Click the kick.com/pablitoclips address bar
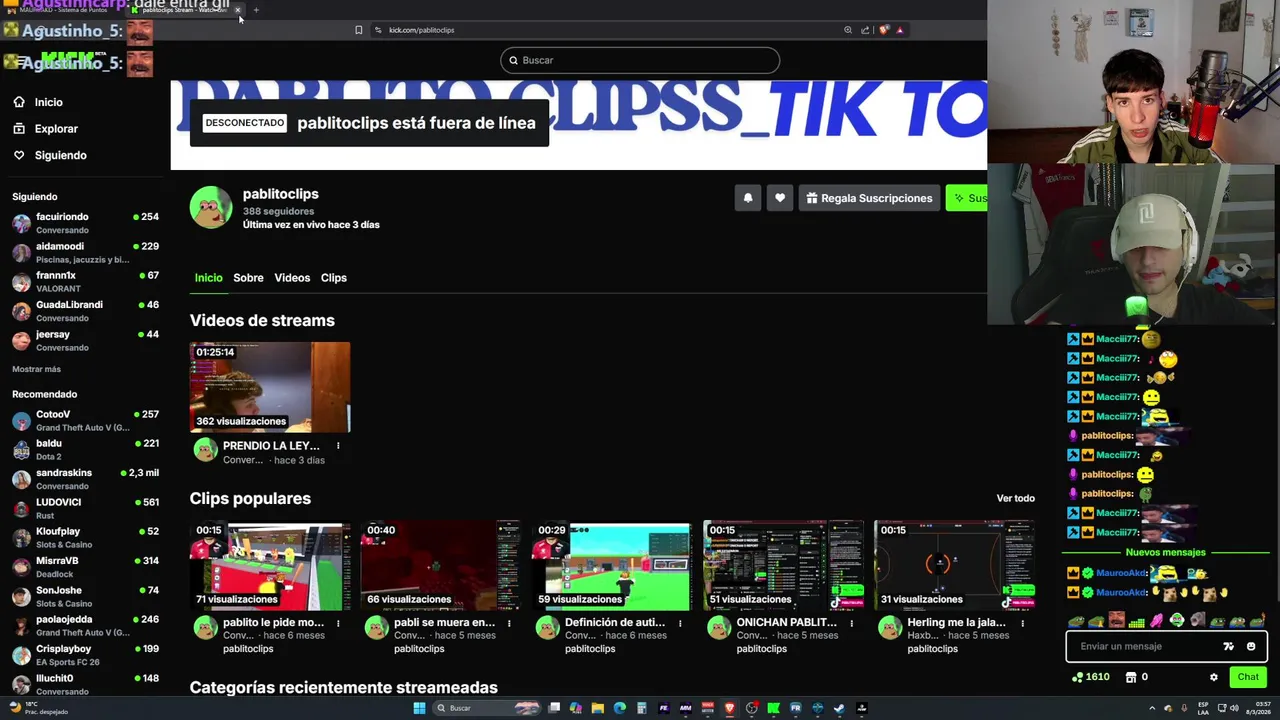Image resolution: width=1280 pixels, height=720 pixels. tap(421, 30)
